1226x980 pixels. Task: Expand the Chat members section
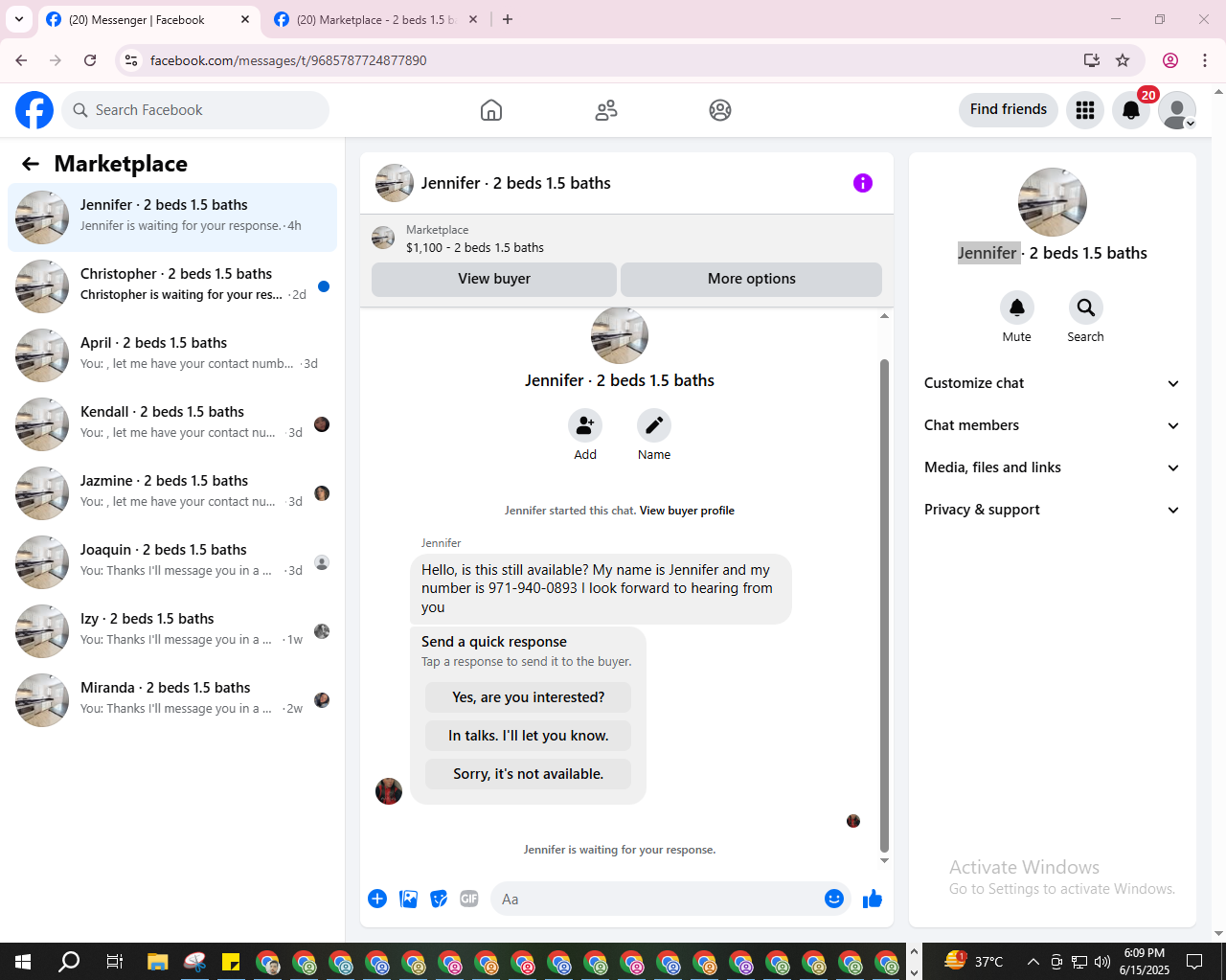coord(1053,425)
